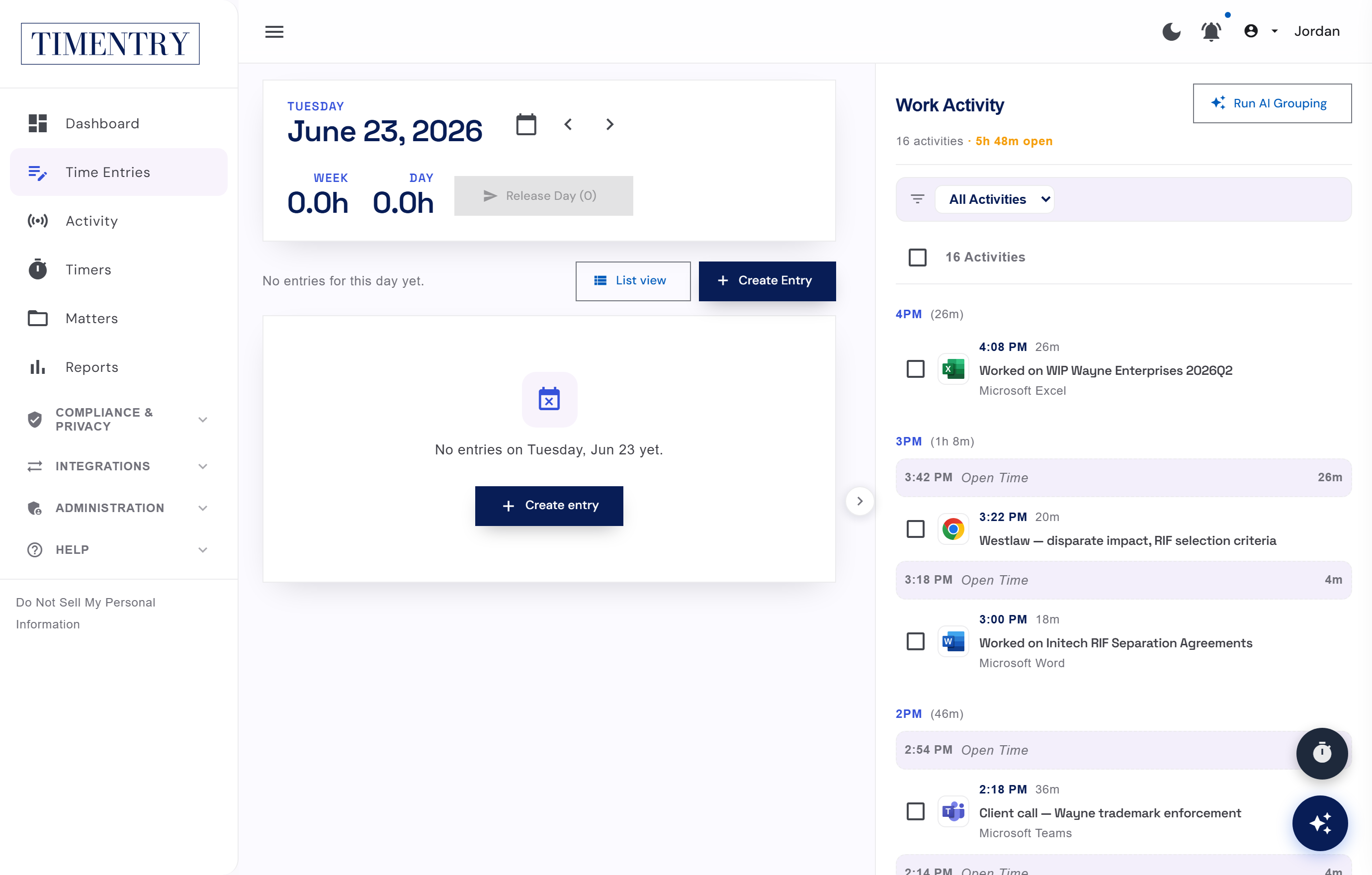This screenshot has width=1372, height=875.
Task: Check the WIP Wayne Enterprises activity checkbox
Action: click(916, 369)
